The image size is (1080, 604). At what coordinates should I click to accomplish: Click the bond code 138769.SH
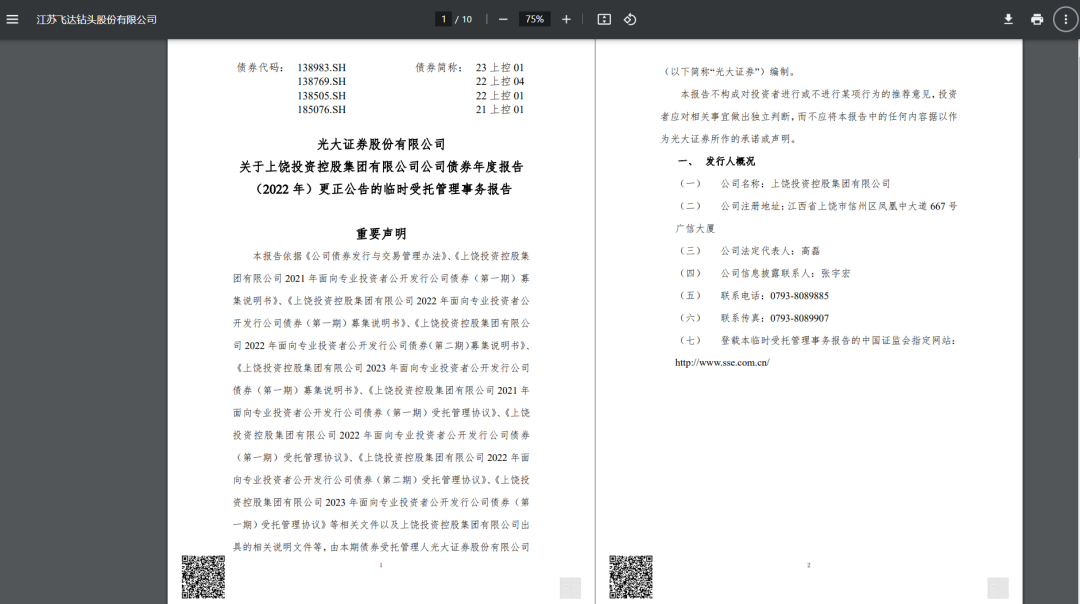322,81
